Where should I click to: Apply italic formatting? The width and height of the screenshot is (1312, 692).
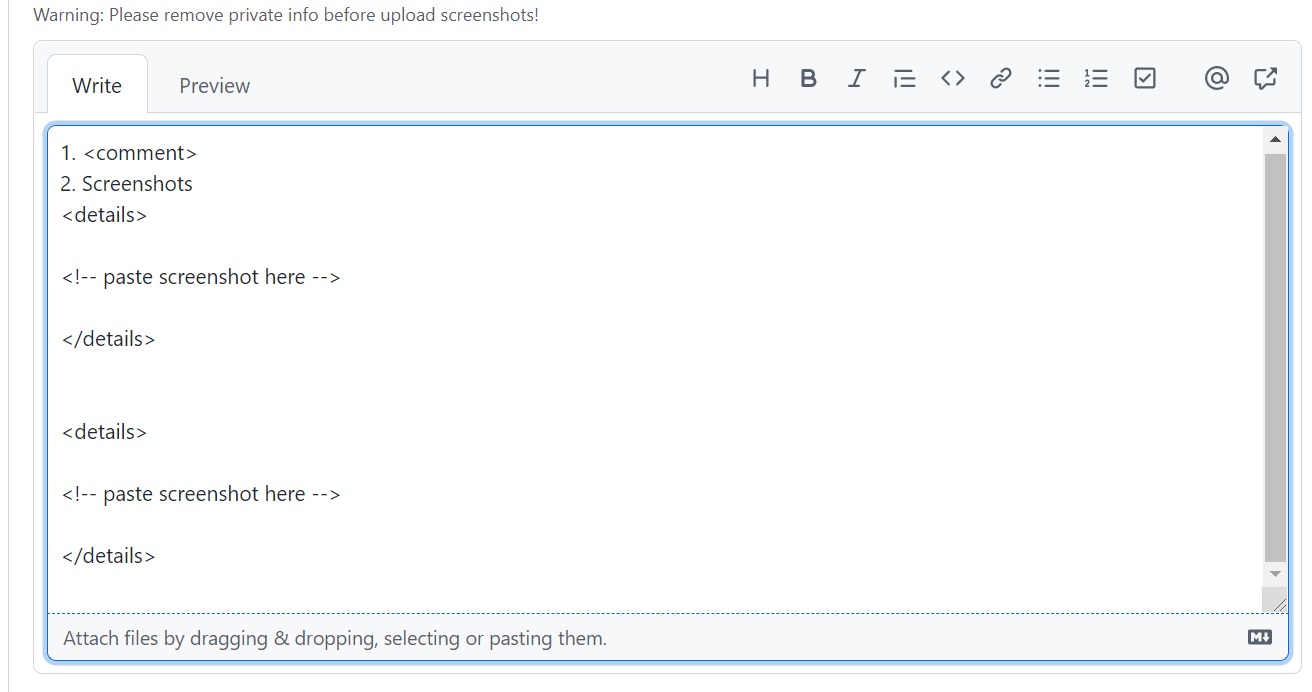pyautogui.click(x=856, y=78)
